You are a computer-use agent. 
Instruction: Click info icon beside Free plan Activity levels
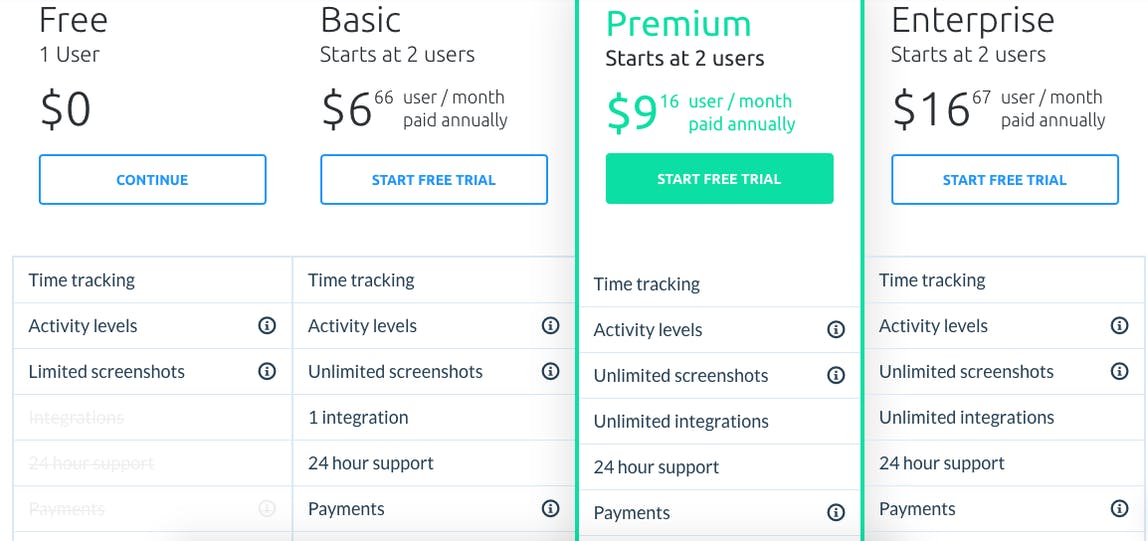[x=267, y=326]
